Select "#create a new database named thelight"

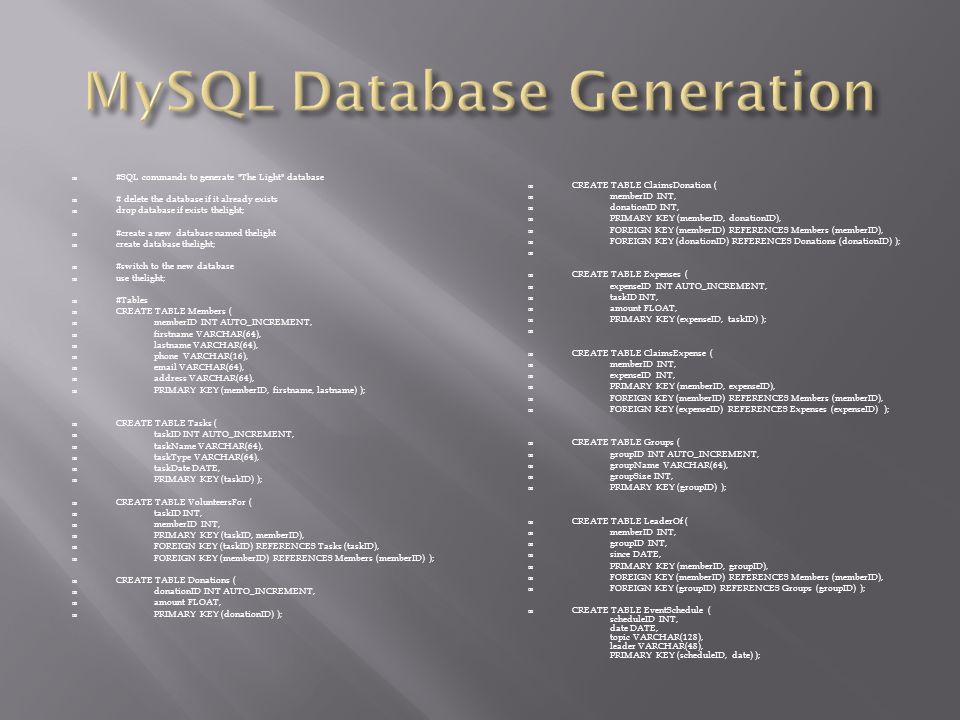(x=196, y=233)
